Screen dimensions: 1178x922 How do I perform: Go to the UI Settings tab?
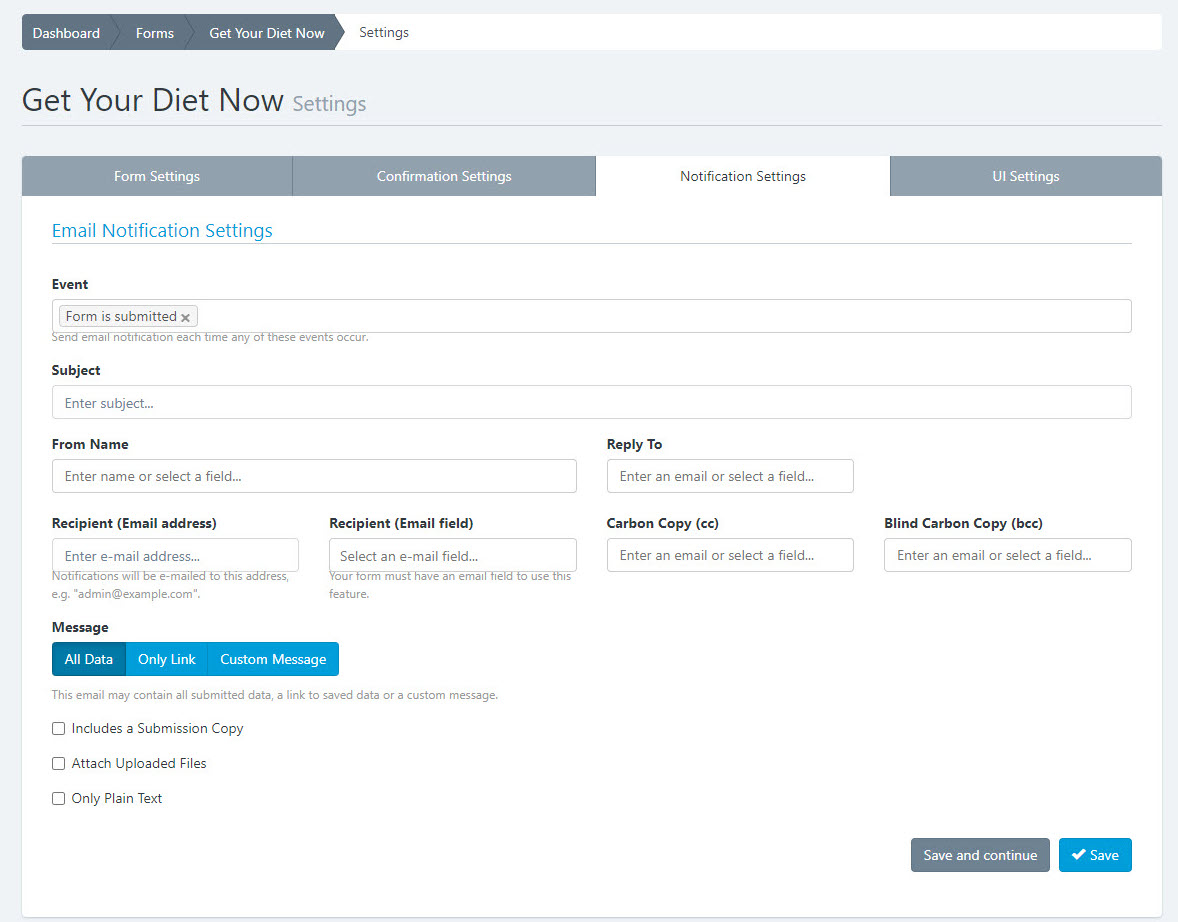point(1025,176)
